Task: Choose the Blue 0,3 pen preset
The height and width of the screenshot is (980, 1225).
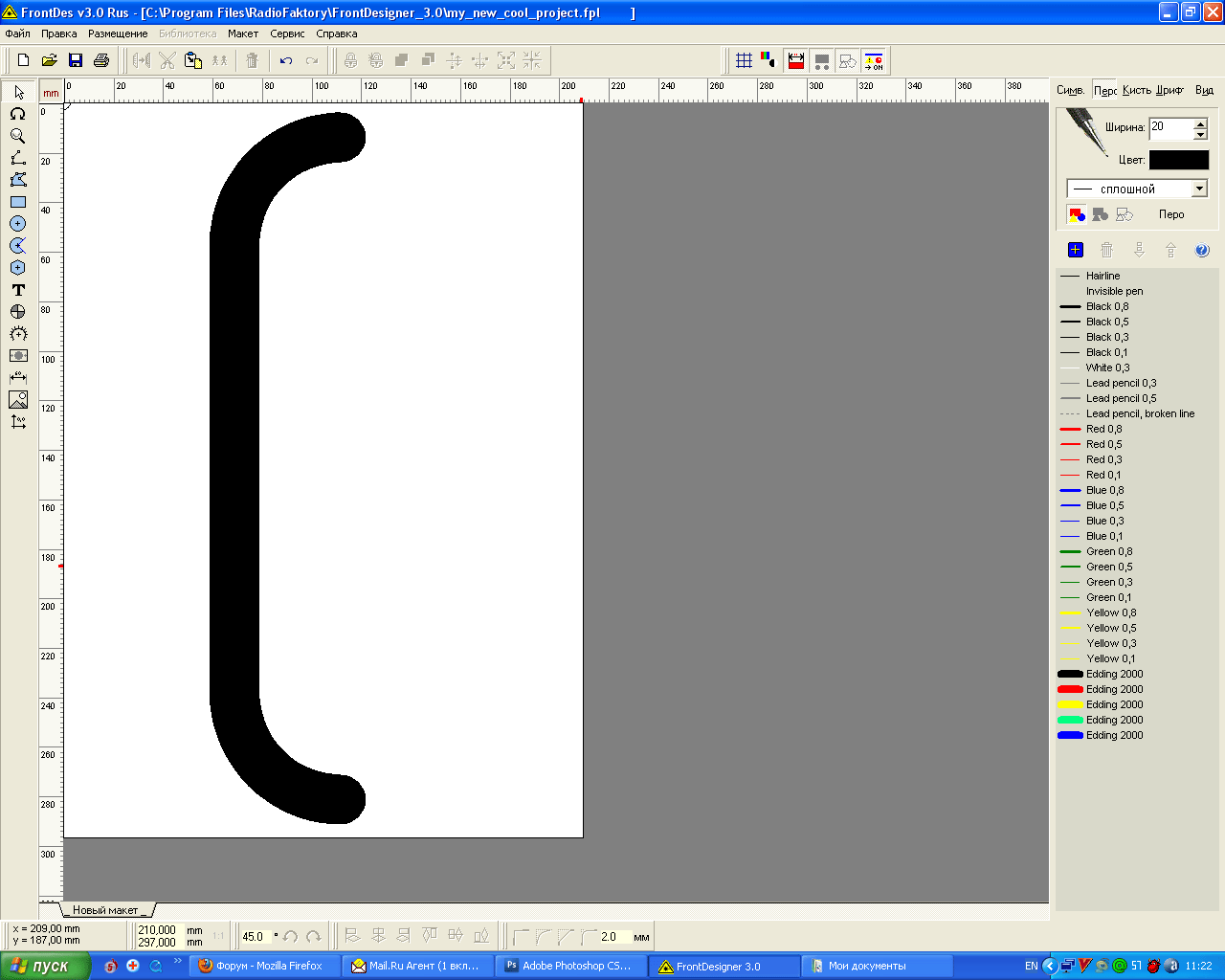Action: tap(1104, 521)
